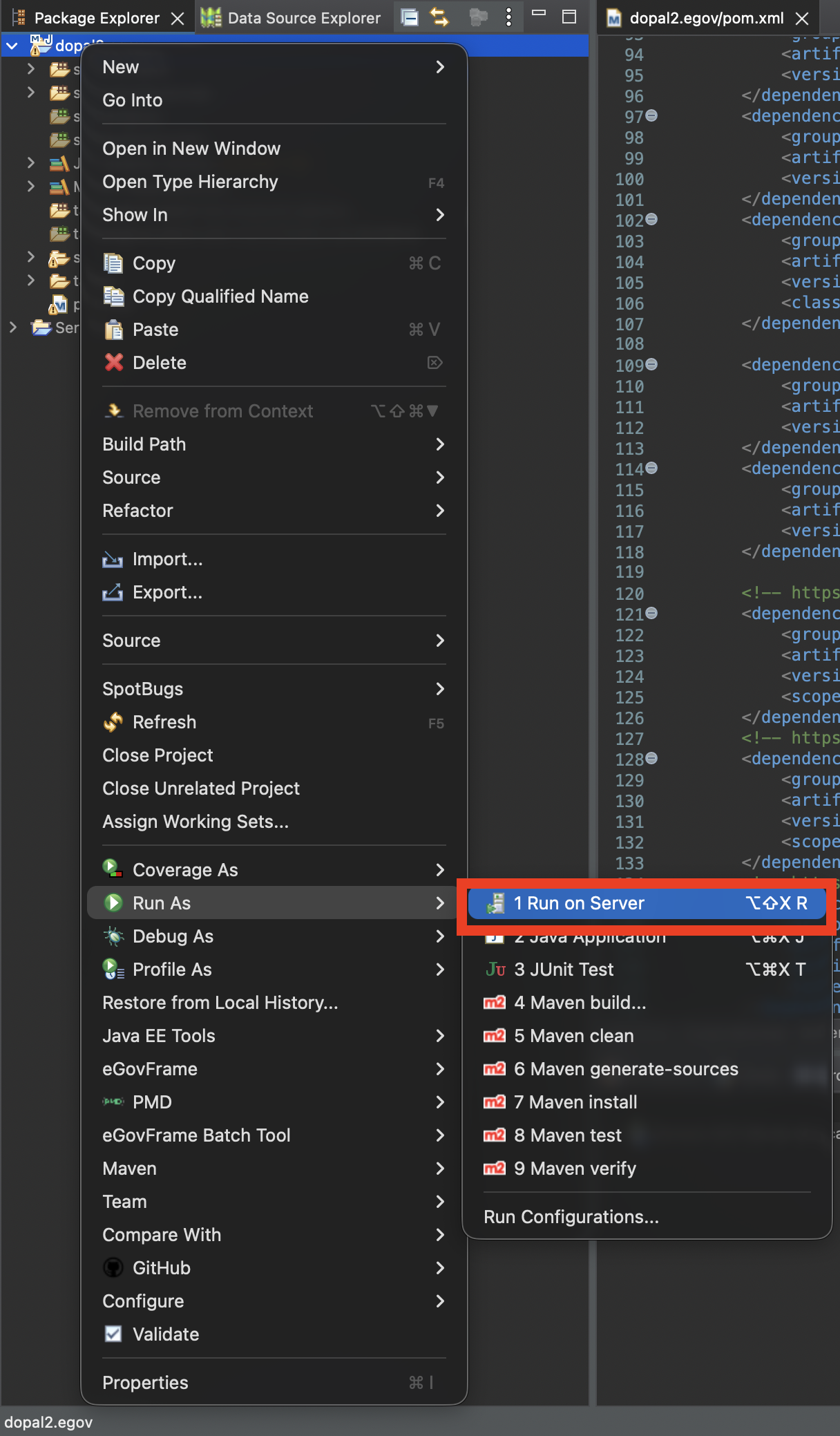The height and width of the screenshot is (1436, 840).
Task: Choose 3 JUnit Test
Action: (647, 970)
